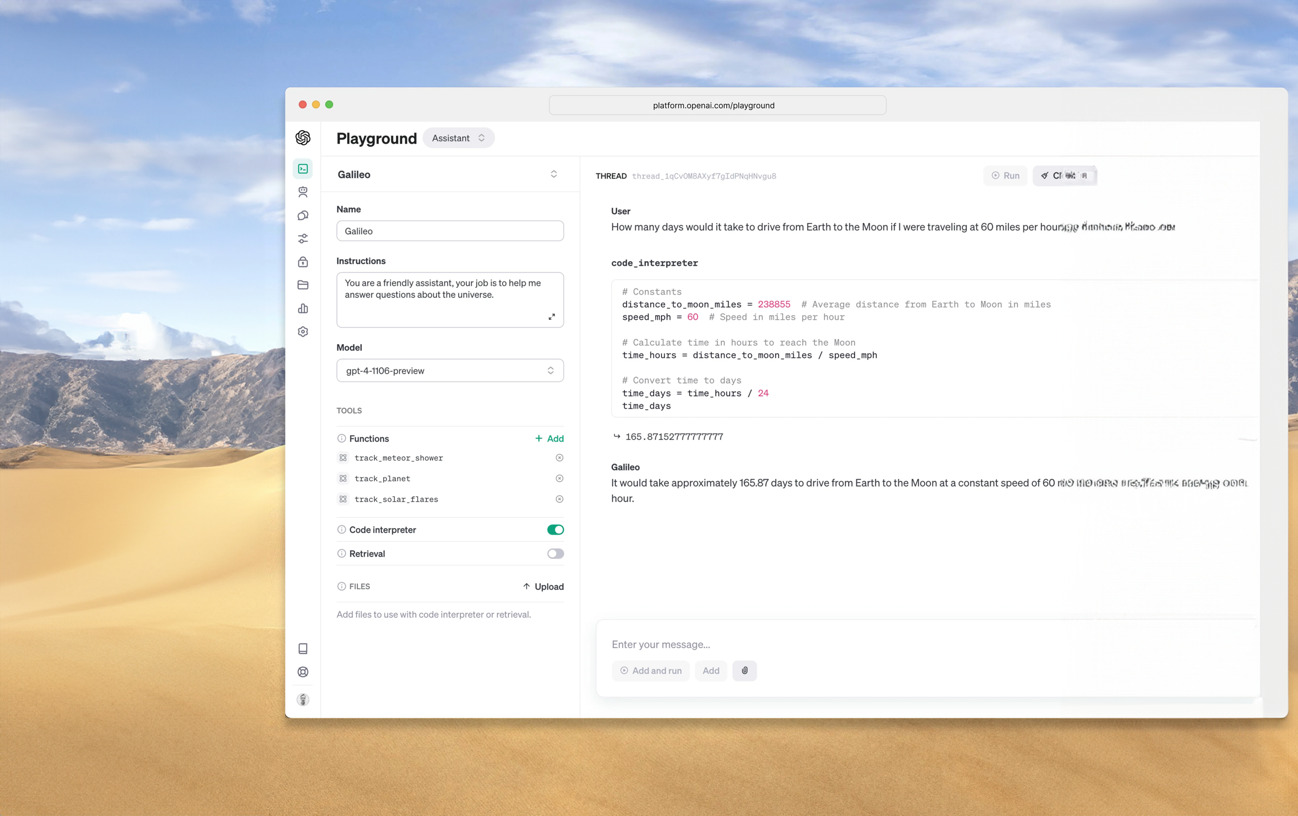This screenshot has height=816, width=1298.
Task: Click the User message heading
Action: click(621, 211)
